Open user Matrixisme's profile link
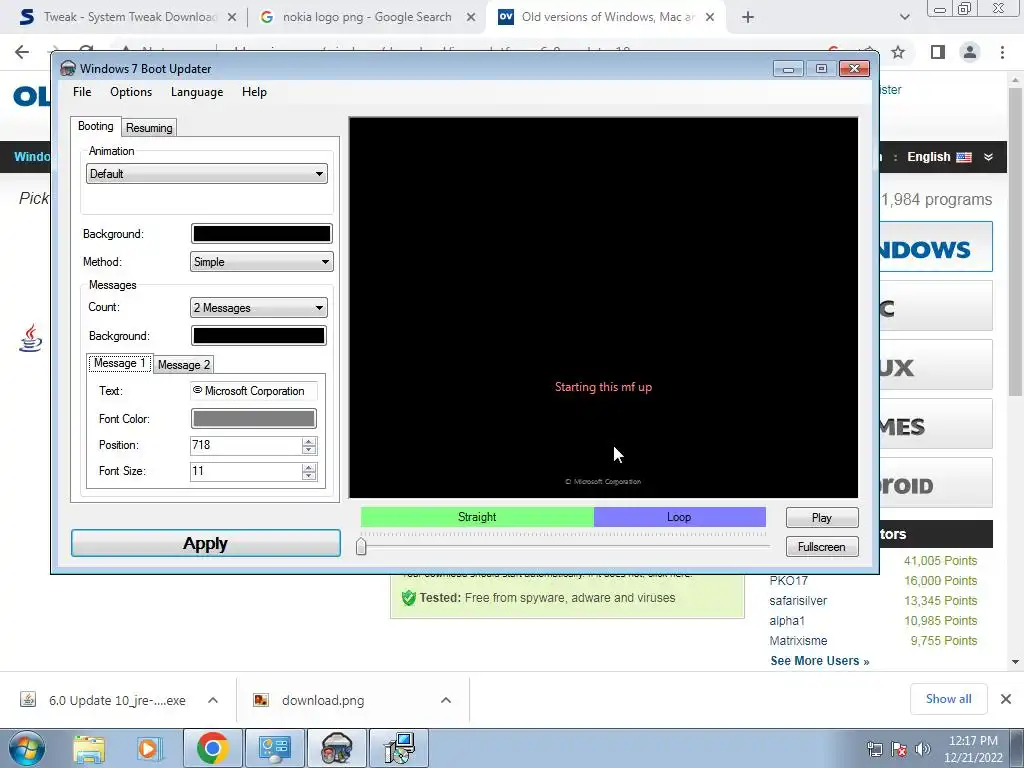The width and height of the screenshot is (1024, 768). point(798,641)
